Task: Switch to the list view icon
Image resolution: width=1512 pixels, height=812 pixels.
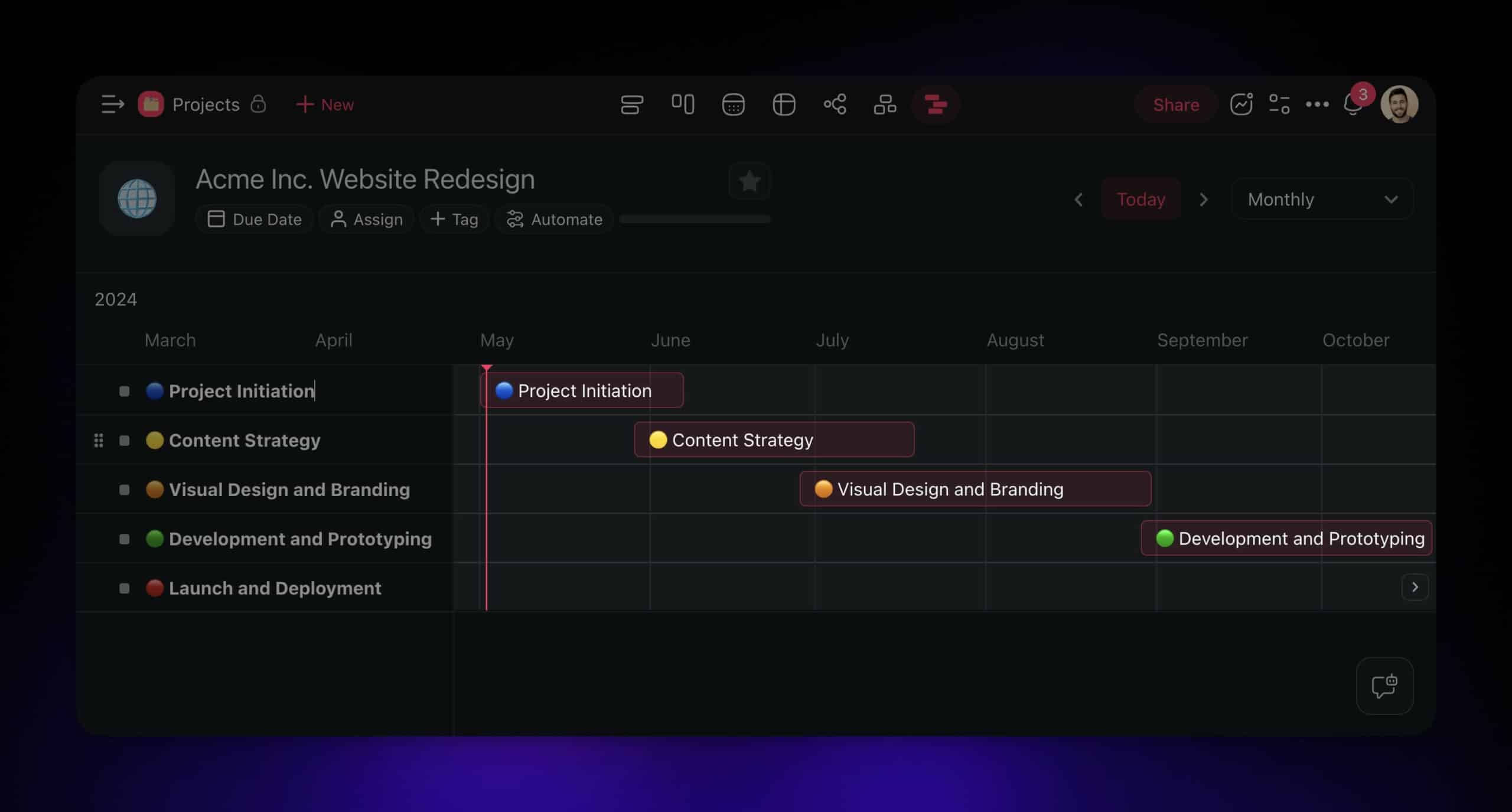Action: [x=631, y=105]
